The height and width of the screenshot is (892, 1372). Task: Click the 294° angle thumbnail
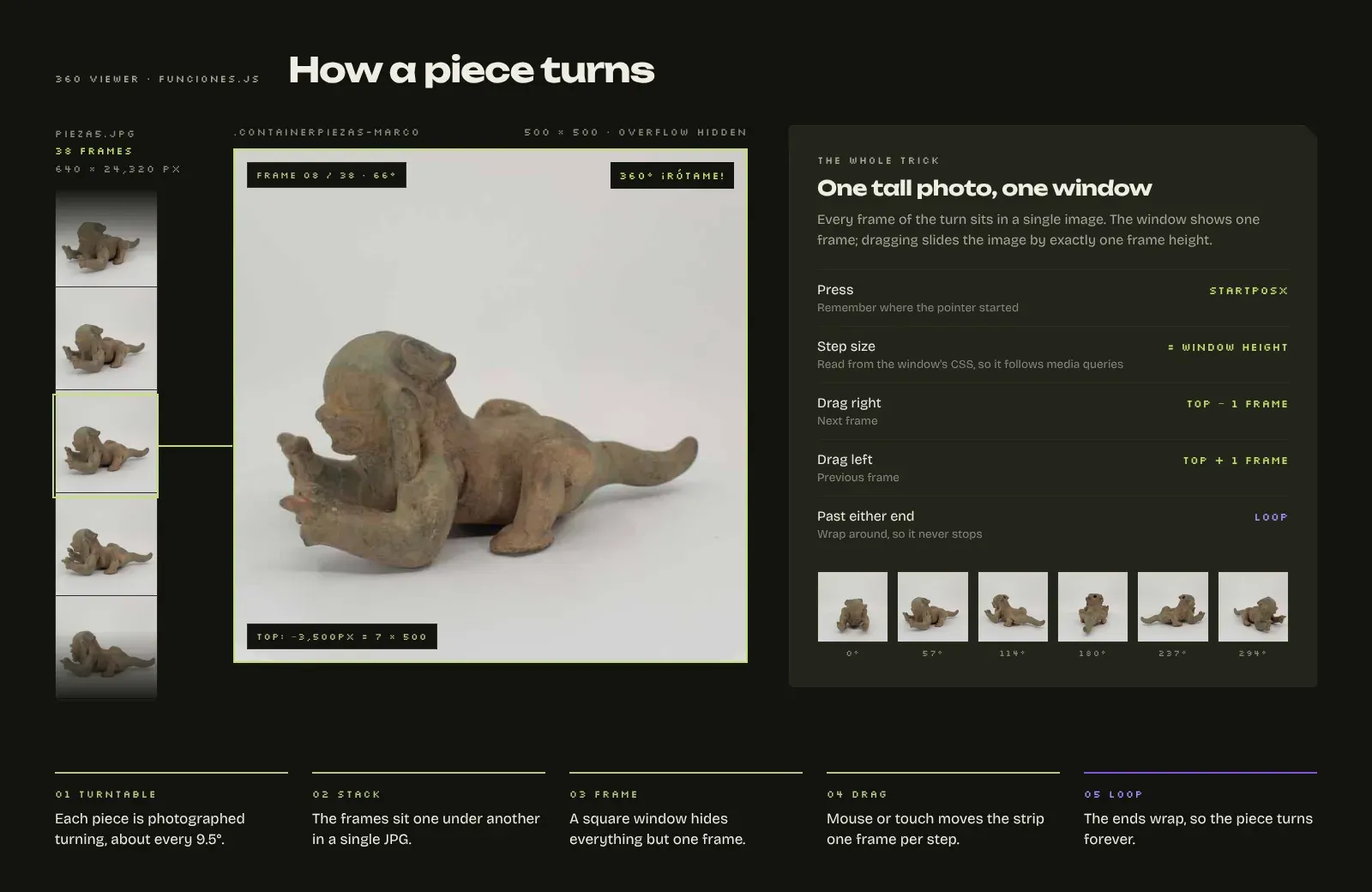click(1253, 606)
